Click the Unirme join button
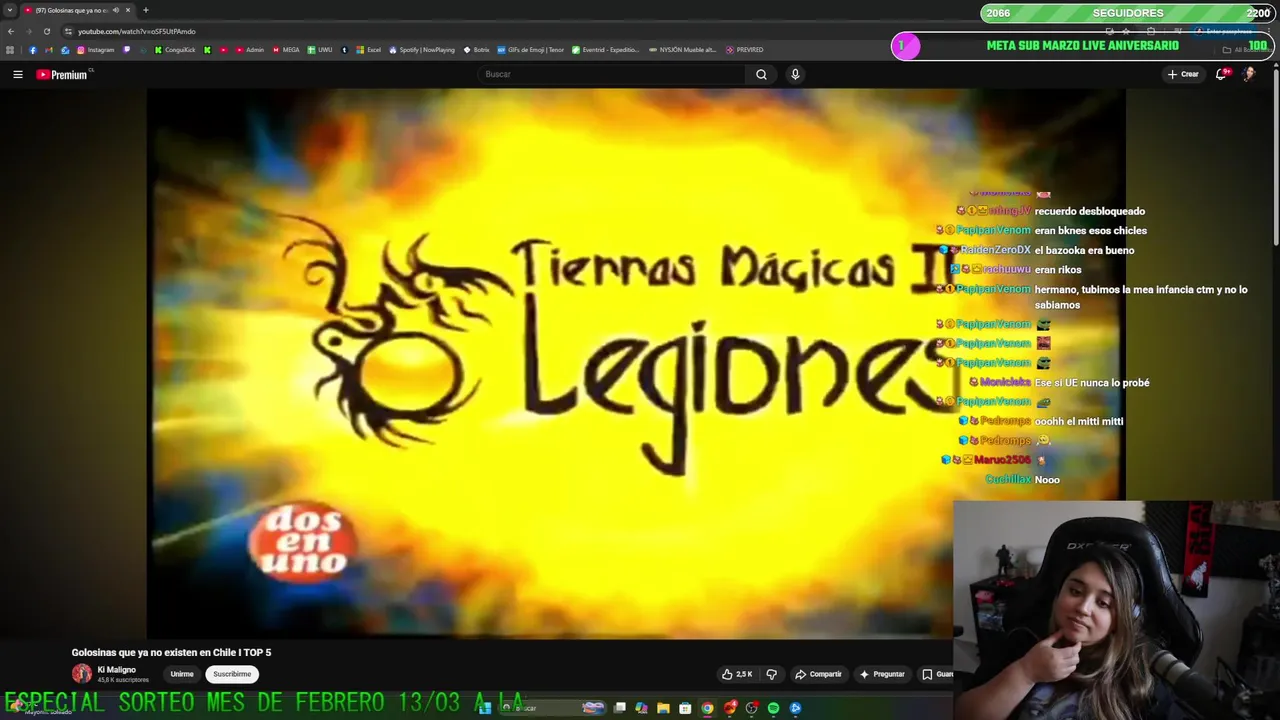 tap(181, 674)
